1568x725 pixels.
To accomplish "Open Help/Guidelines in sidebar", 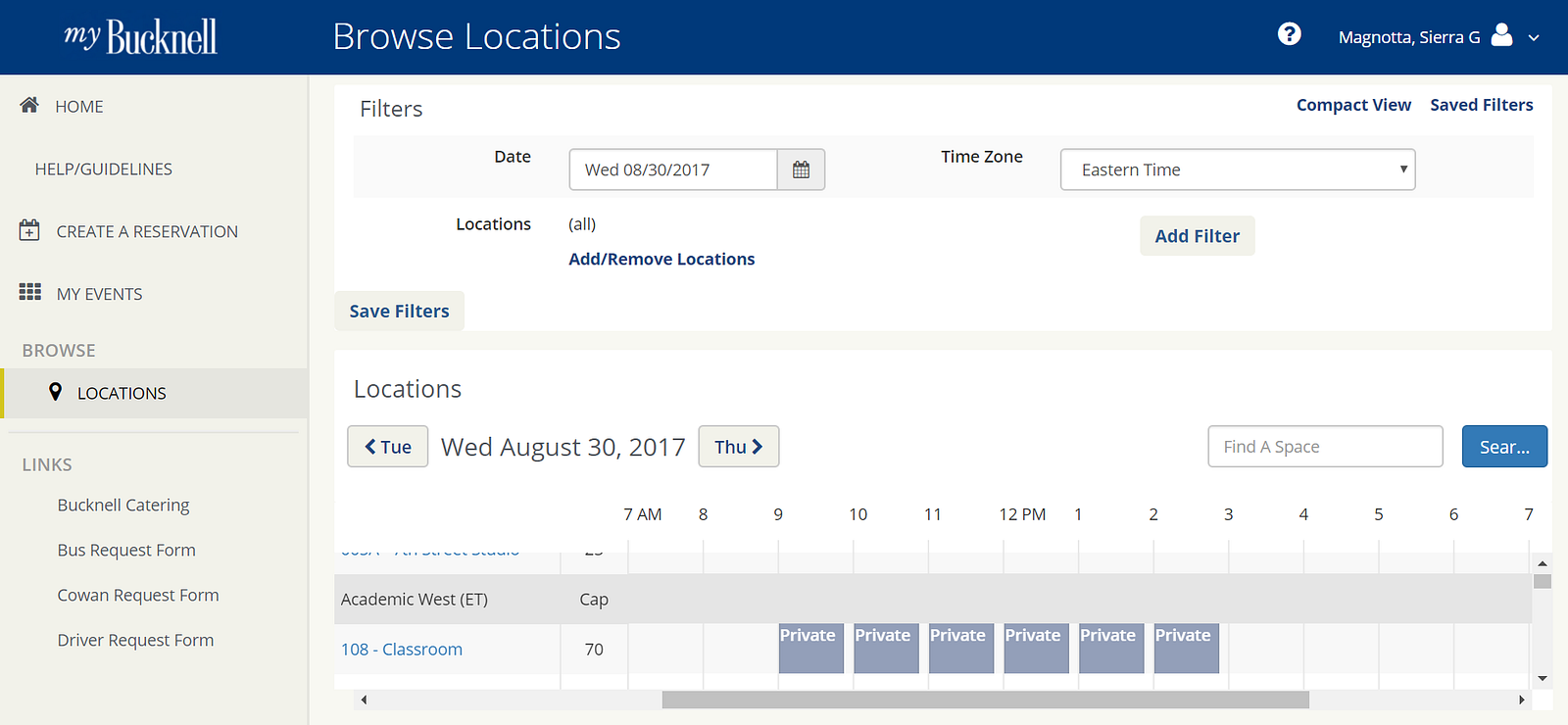I will pos(103,169).
